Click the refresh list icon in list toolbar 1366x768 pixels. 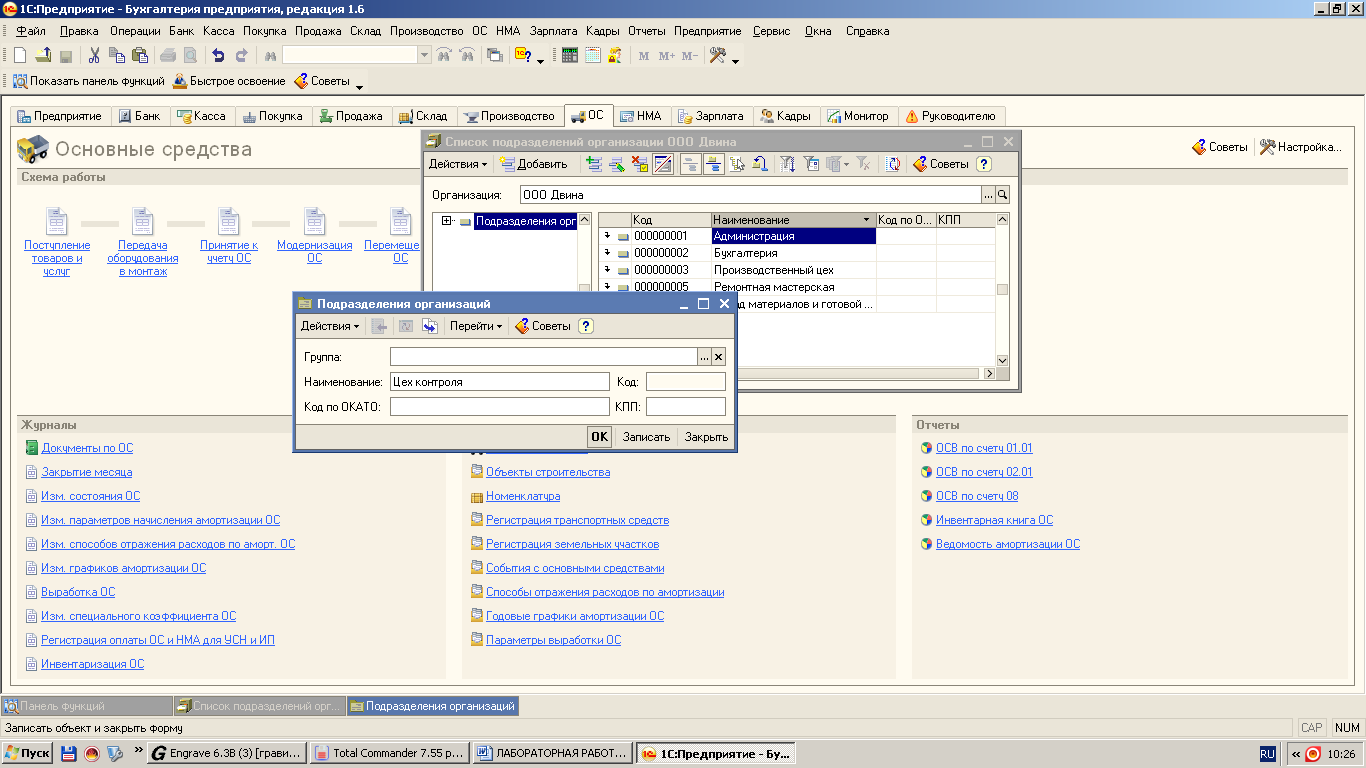pyautogui.click(x=893, y=164)
